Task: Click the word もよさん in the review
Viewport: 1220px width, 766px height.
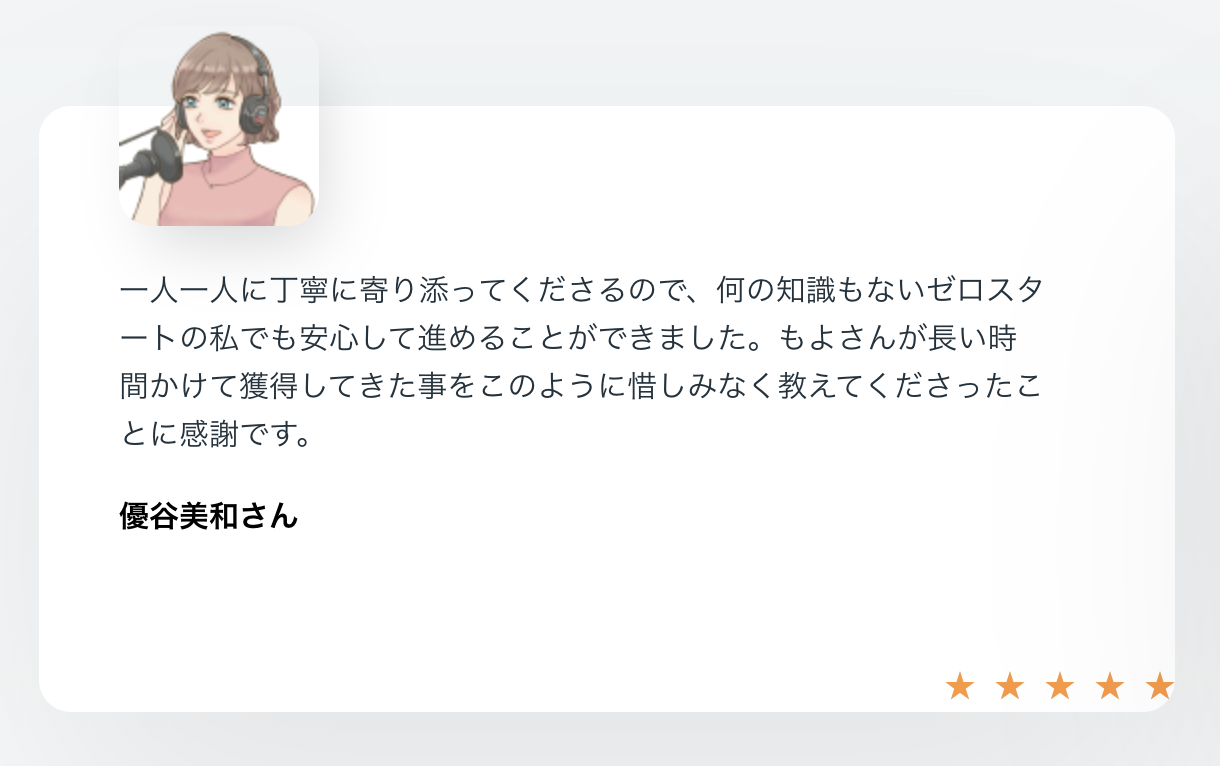Action: (x=828, y=339)
